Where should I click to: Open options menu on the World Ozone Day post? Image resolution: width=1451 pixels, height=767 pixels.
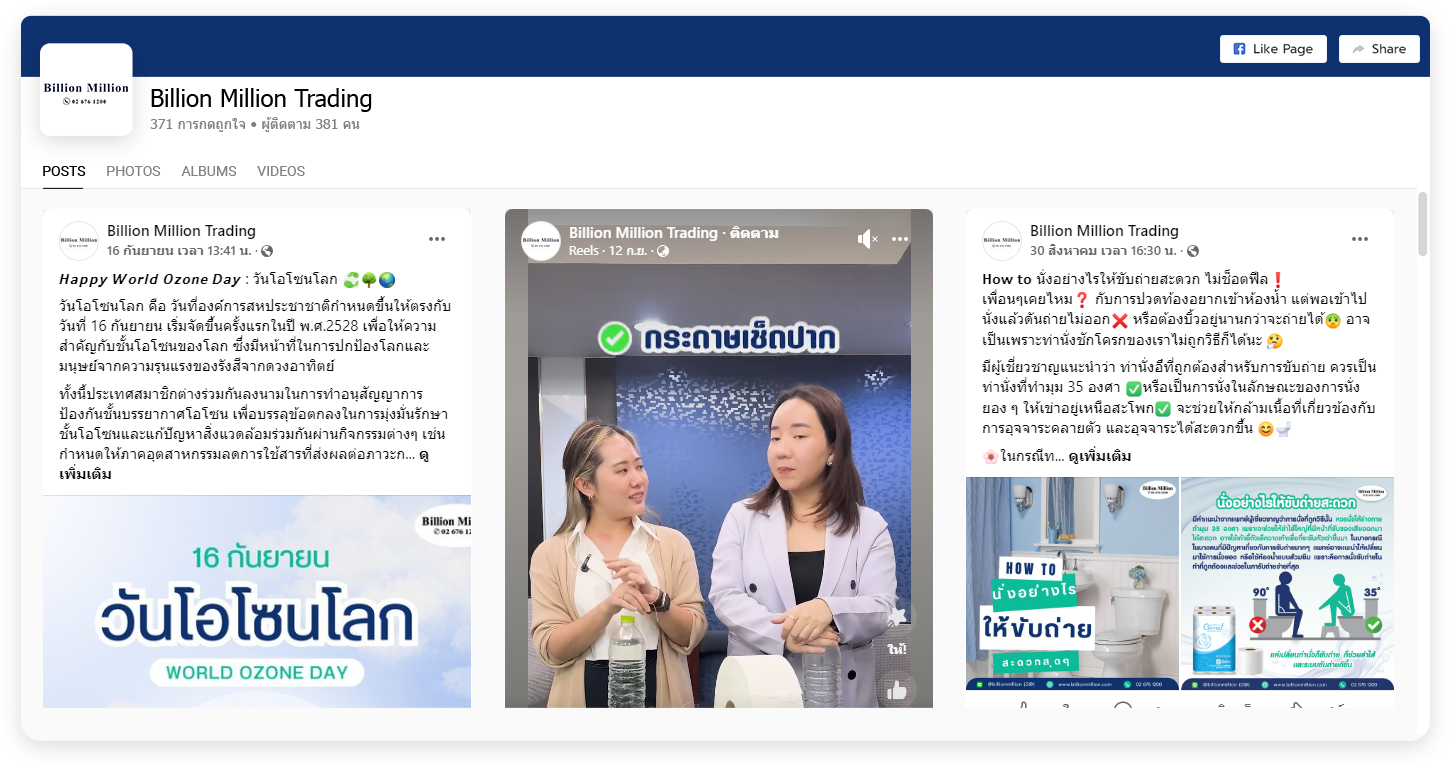[437, 239]
